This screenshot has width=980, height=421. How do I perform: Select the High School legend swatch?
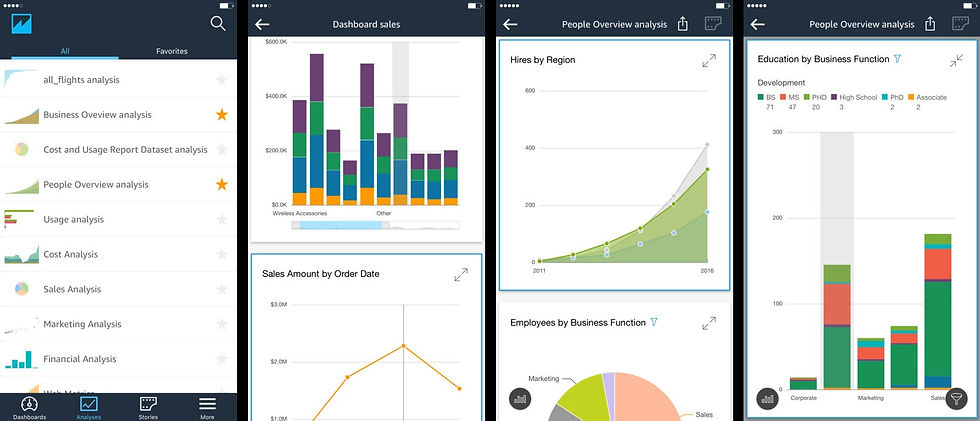click(834, 97)
